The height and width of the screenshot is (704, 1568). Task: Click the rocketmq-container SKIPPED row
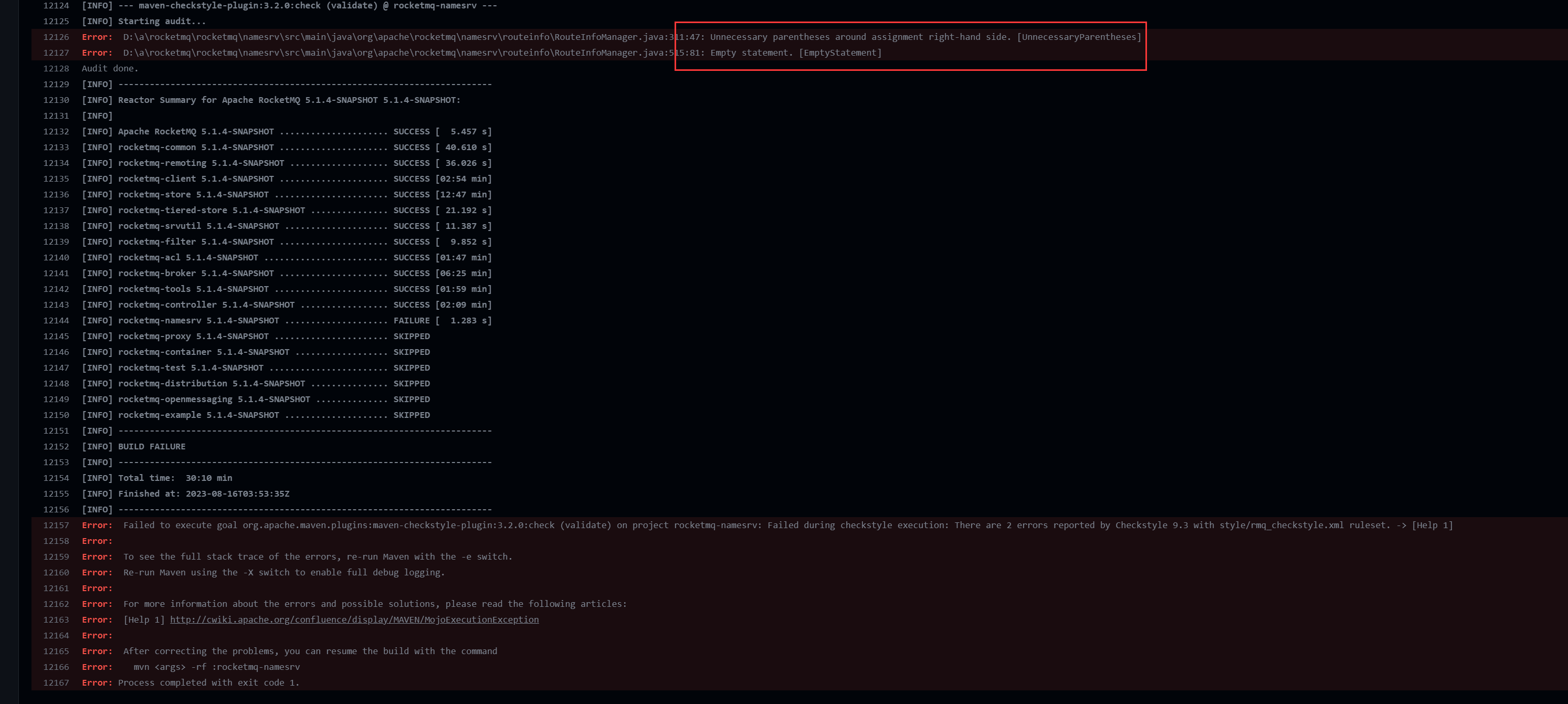click(x=256, y=352)
